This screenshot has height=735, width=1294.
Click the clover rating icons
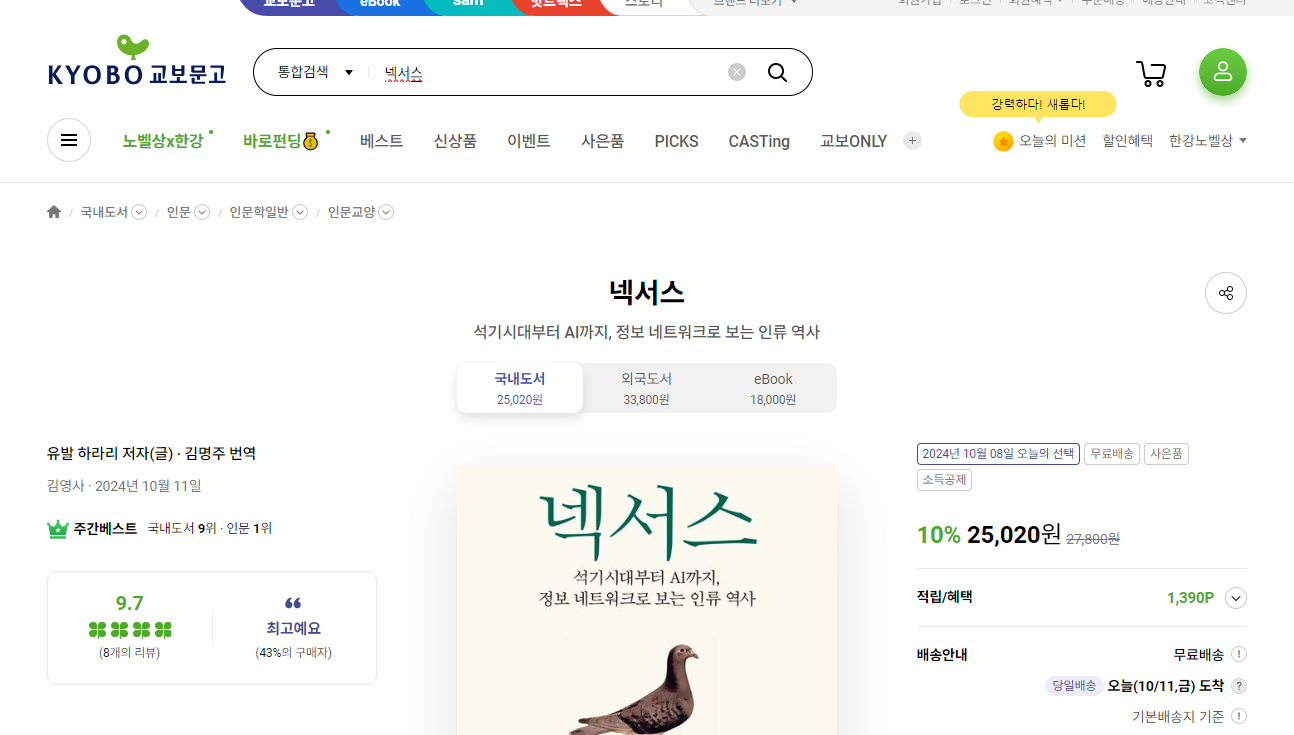coord(130,630)
